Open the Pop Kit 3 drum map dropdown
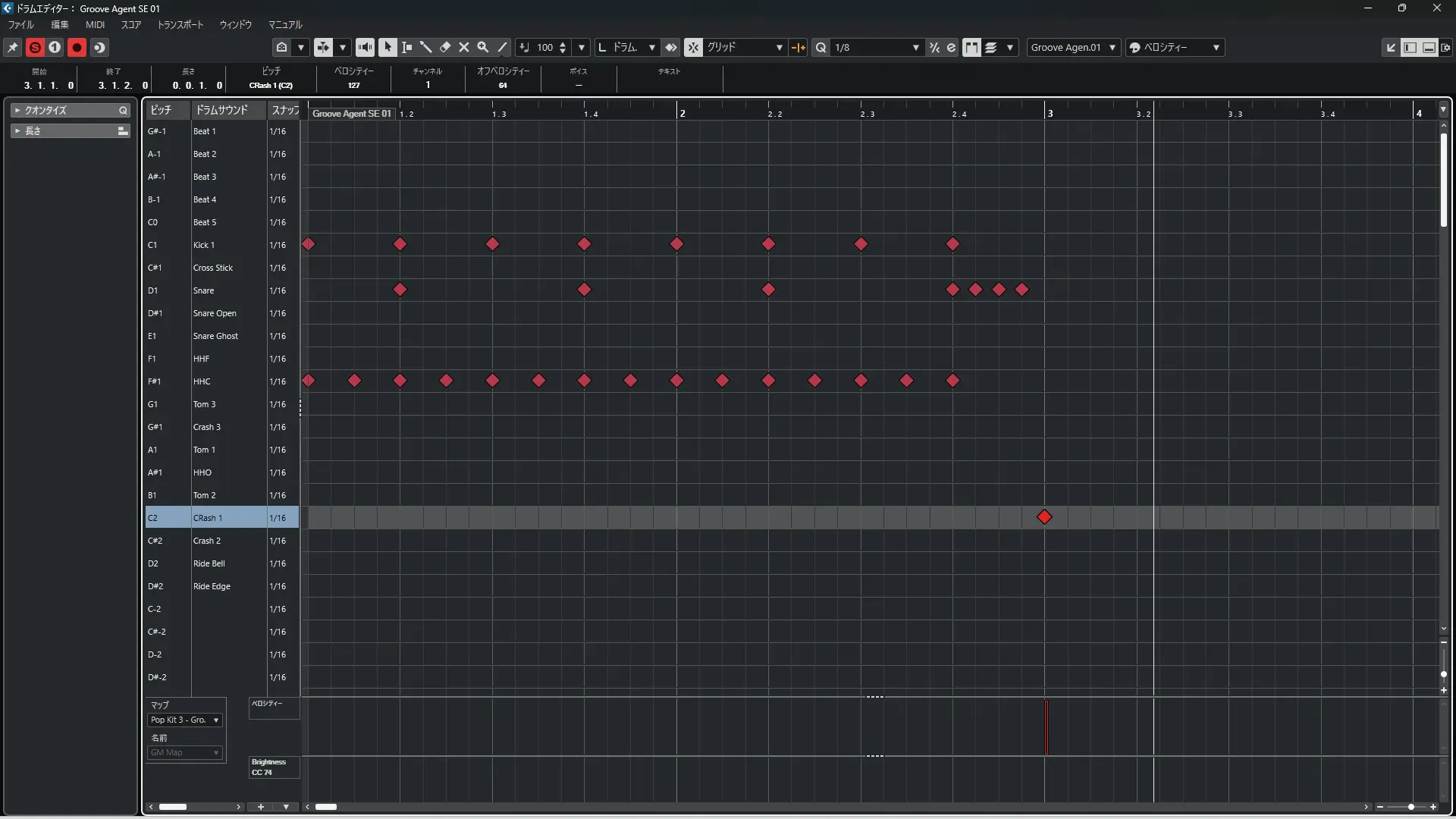1456x819 pixels. coord(184,720)
